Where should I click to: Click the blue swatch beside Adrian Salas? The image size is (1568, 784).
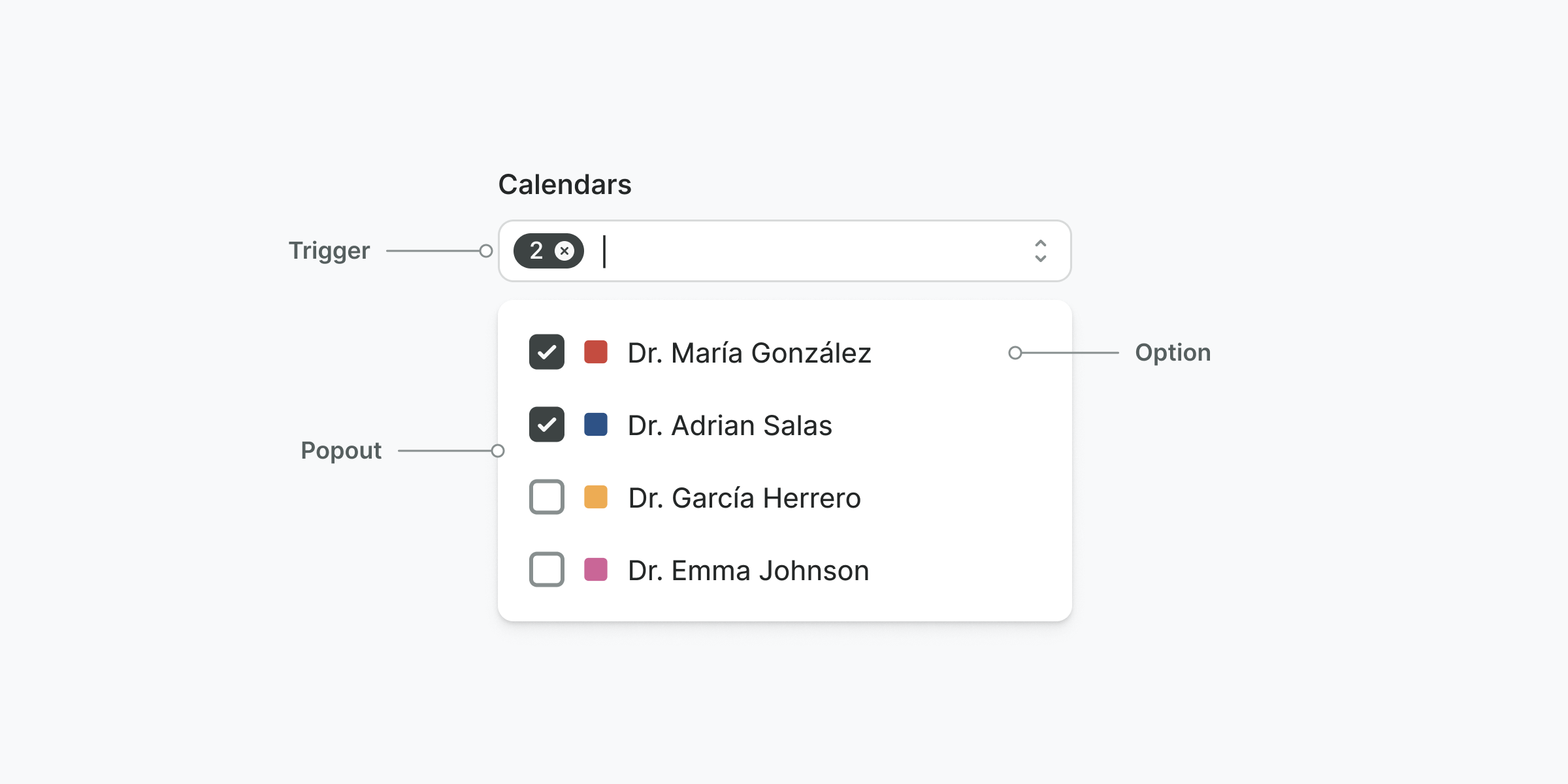point(596,425)
